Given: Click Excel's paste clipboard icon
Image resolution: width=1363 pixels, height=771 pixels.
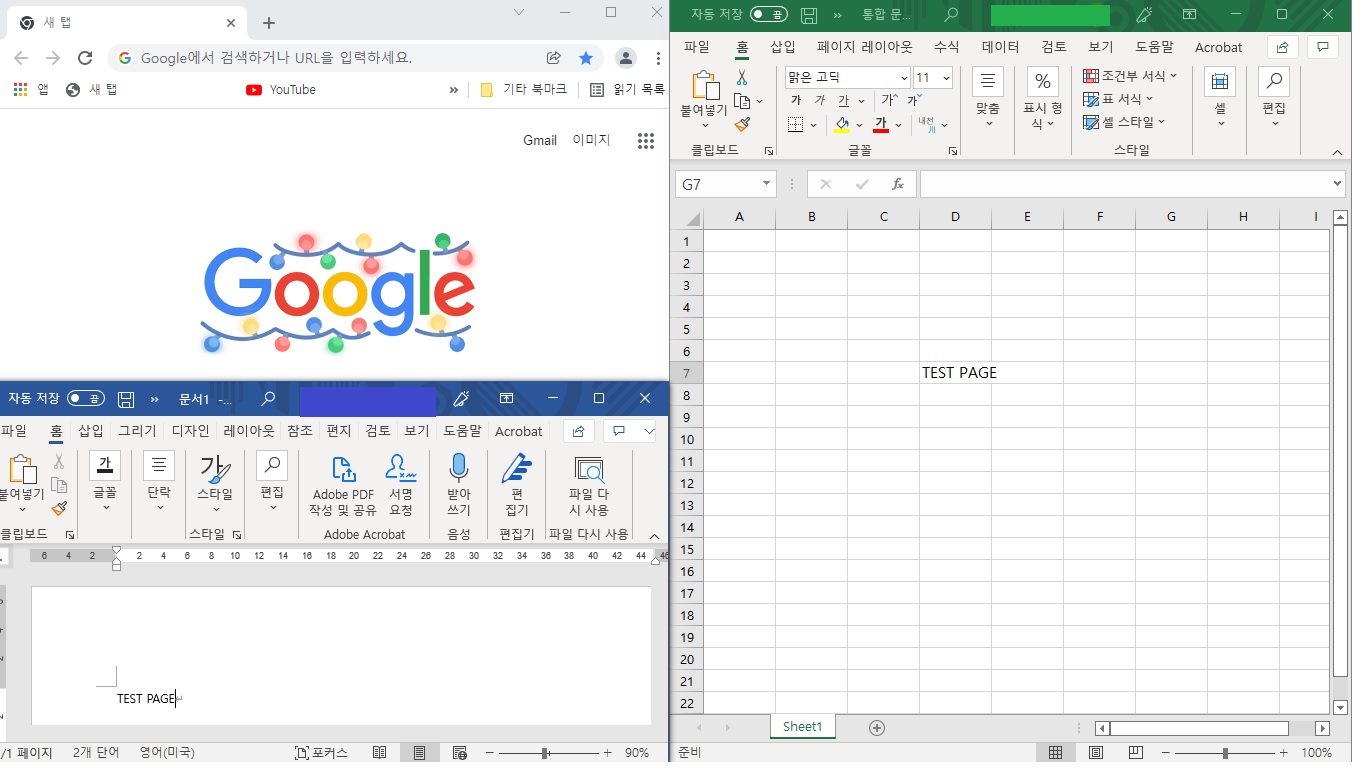Looking at the screenshot, I should pos(706,87).
